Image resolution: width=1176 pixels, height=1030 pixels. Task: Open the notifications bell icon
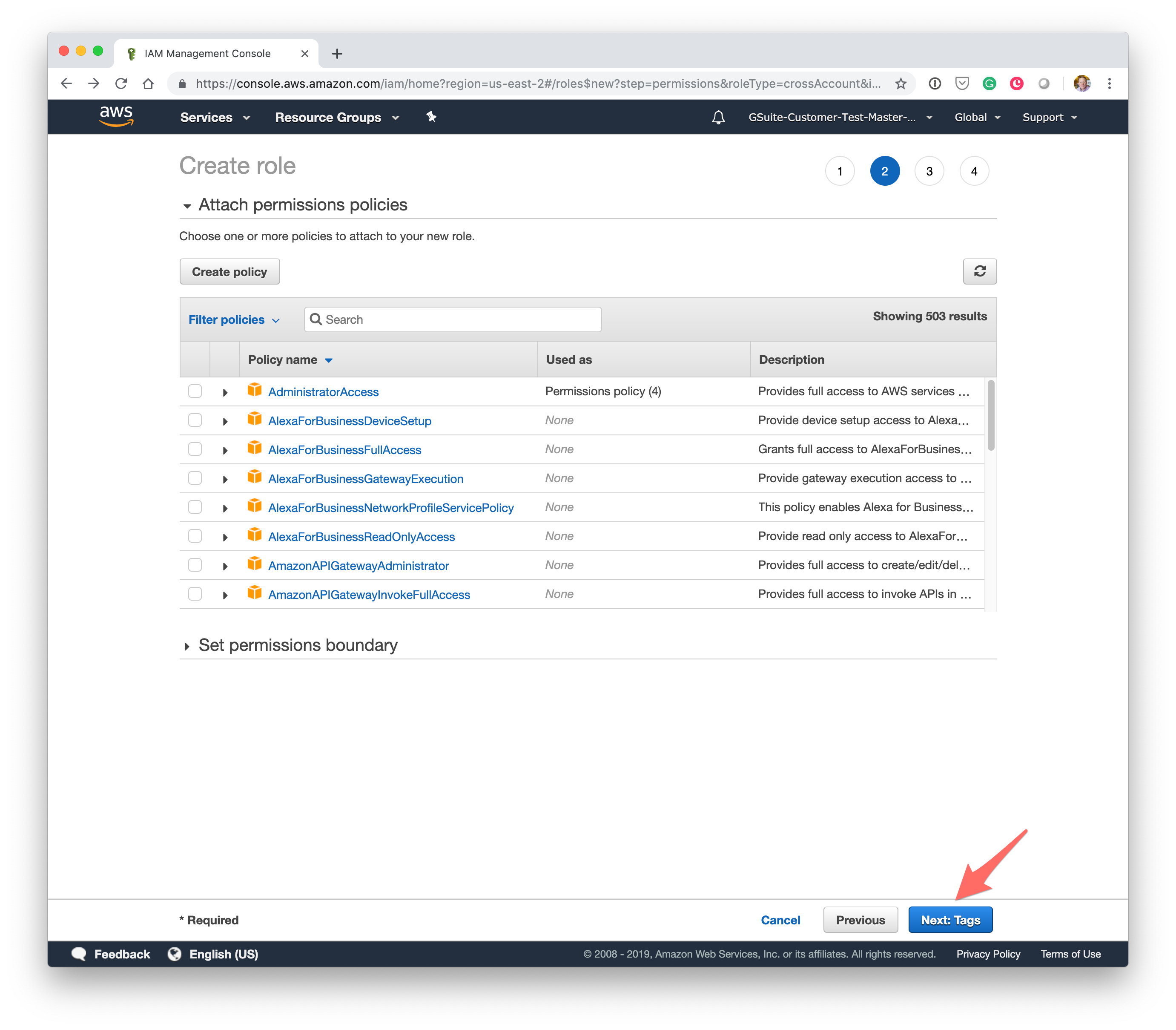(718, 117)
